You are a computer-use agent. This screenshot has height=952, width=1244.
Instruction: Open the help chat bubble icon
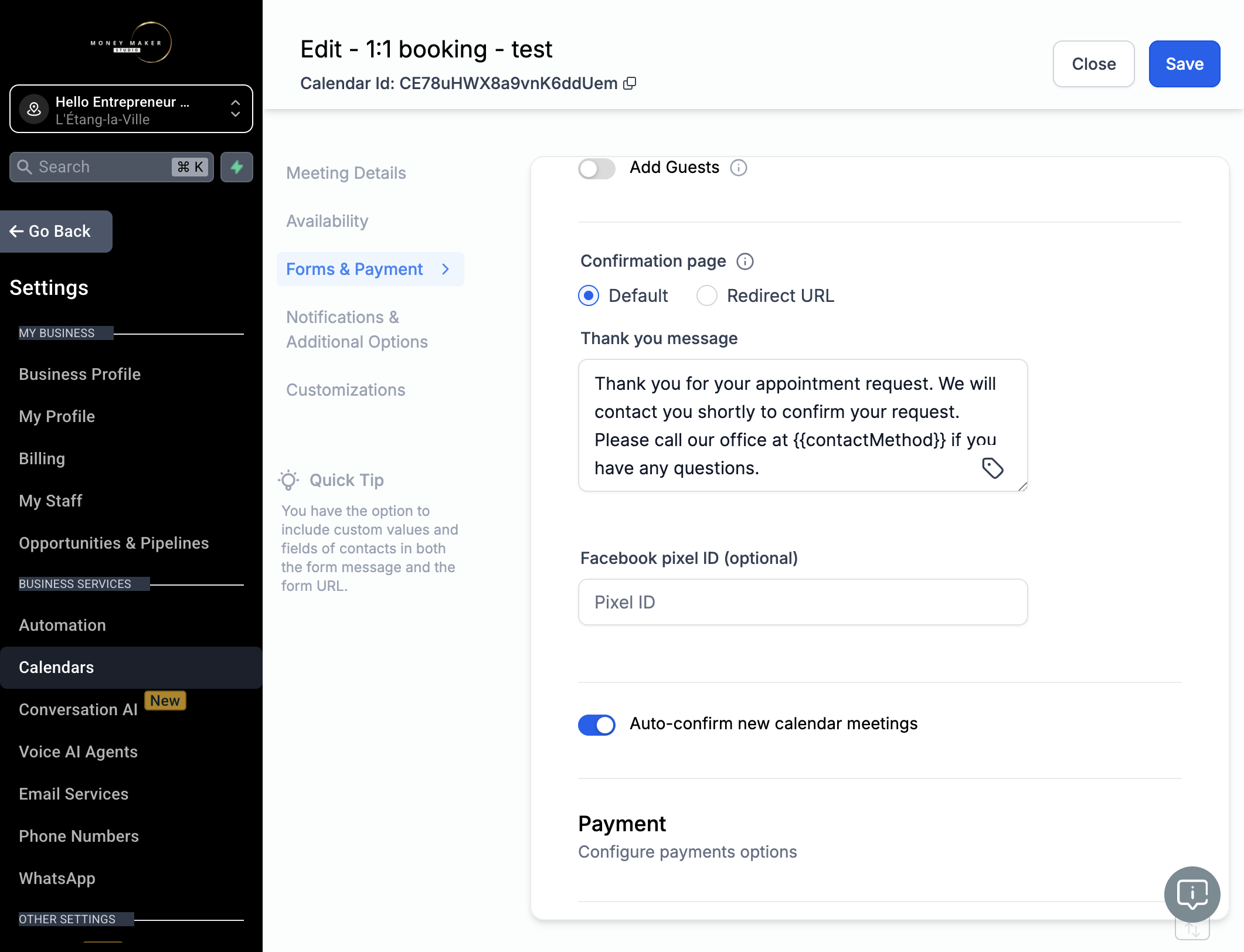pyautogui.click(x=1192, y=894)
